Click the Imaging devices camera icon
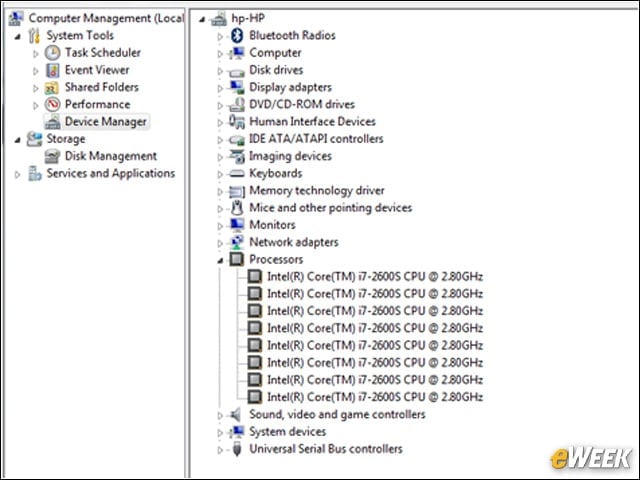This screenshot has width=640, height=480. point(237,156)
